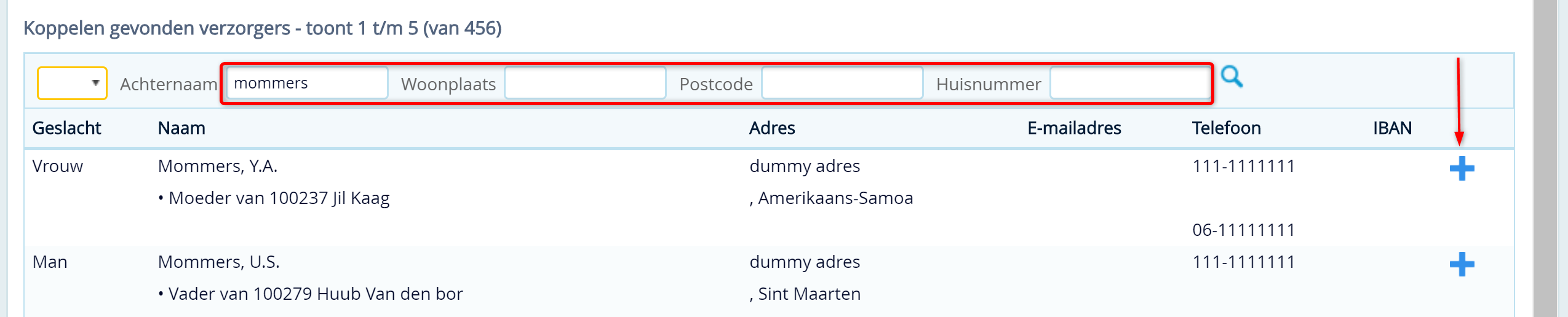Click the magnifying glass search icon

point(1232,77)
